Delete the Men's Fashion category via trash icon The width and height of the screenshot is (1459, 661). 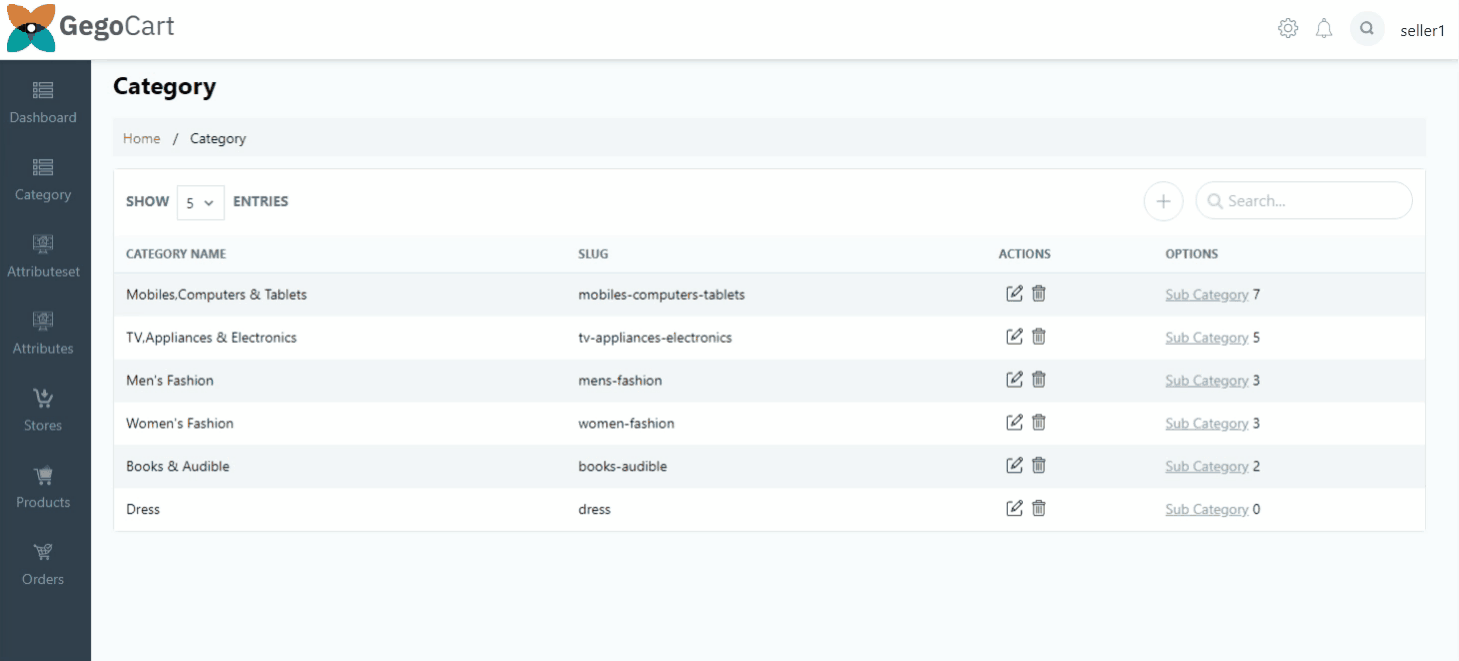[x=1039, y=380]
